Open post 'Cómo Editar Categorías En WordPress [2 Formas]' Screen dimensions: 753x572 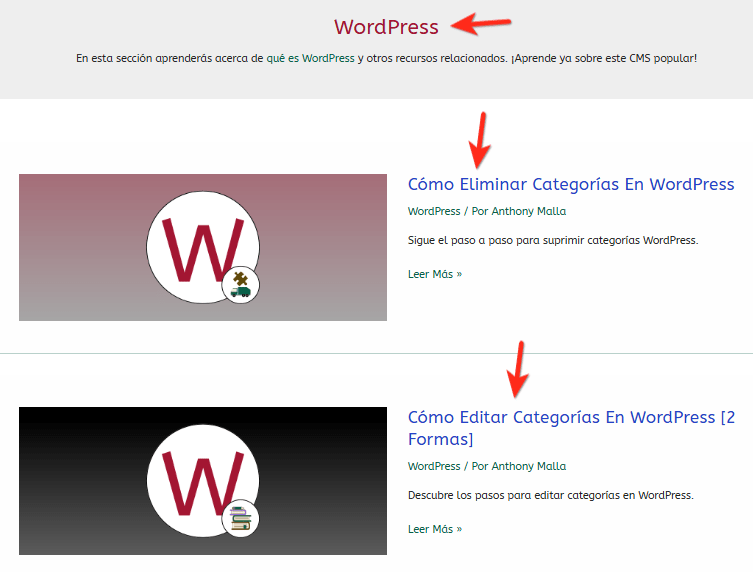click(x=571, y=428)
